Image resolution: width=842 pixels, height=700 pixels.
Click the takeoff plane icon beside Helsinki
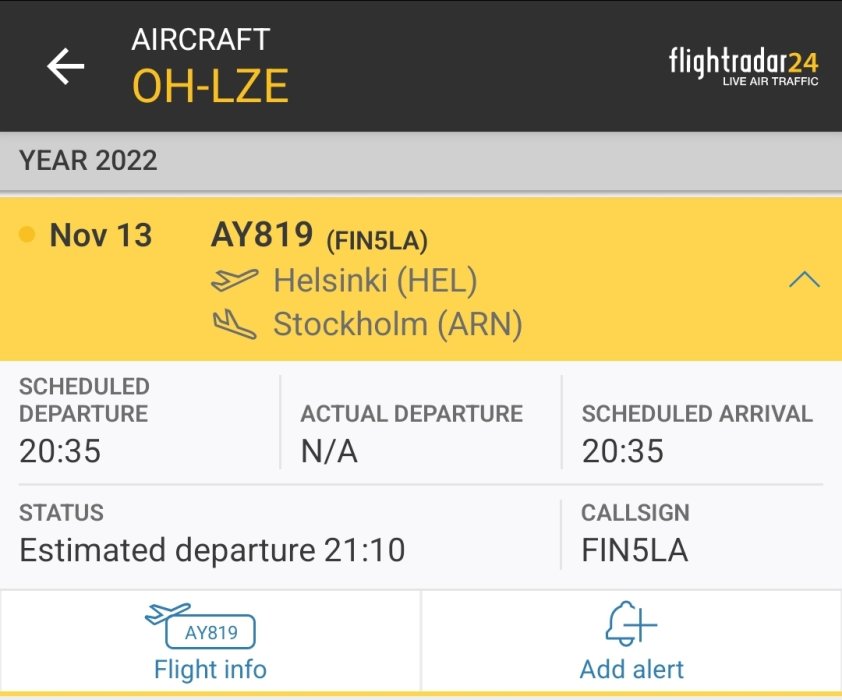pyautogui.click(x=235, y=281)
